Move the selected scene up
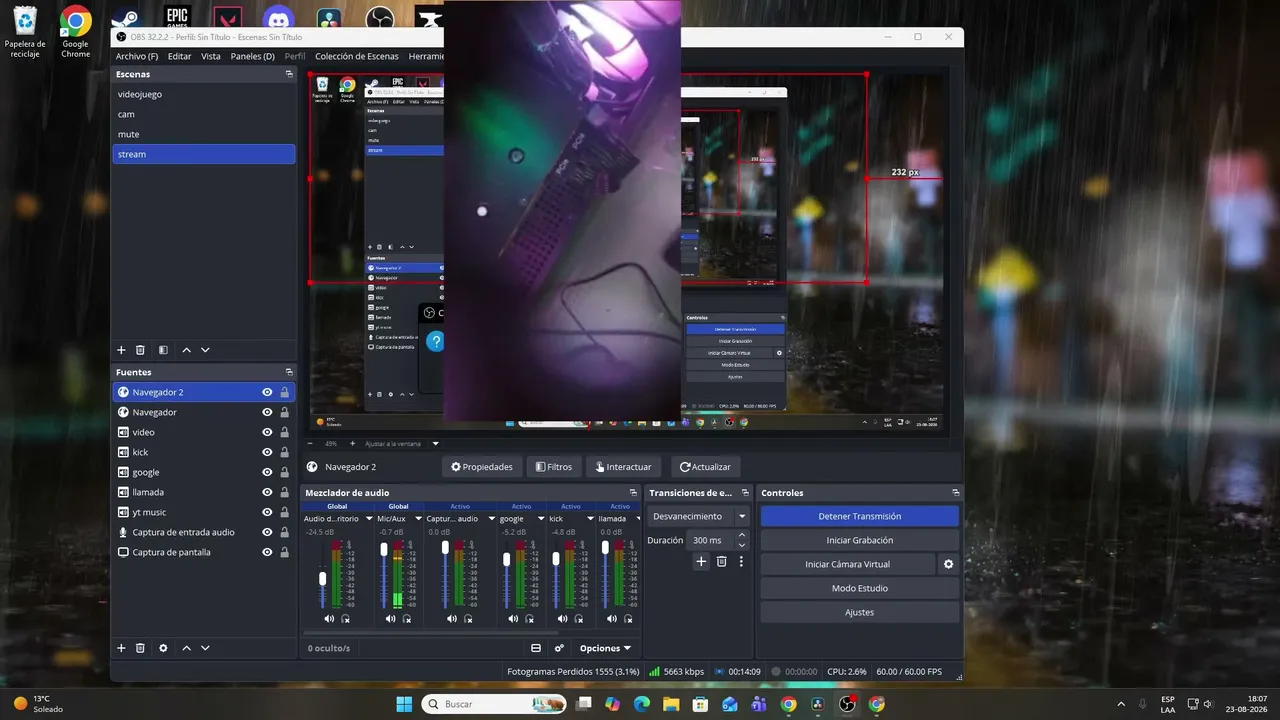 click(186, 350)
